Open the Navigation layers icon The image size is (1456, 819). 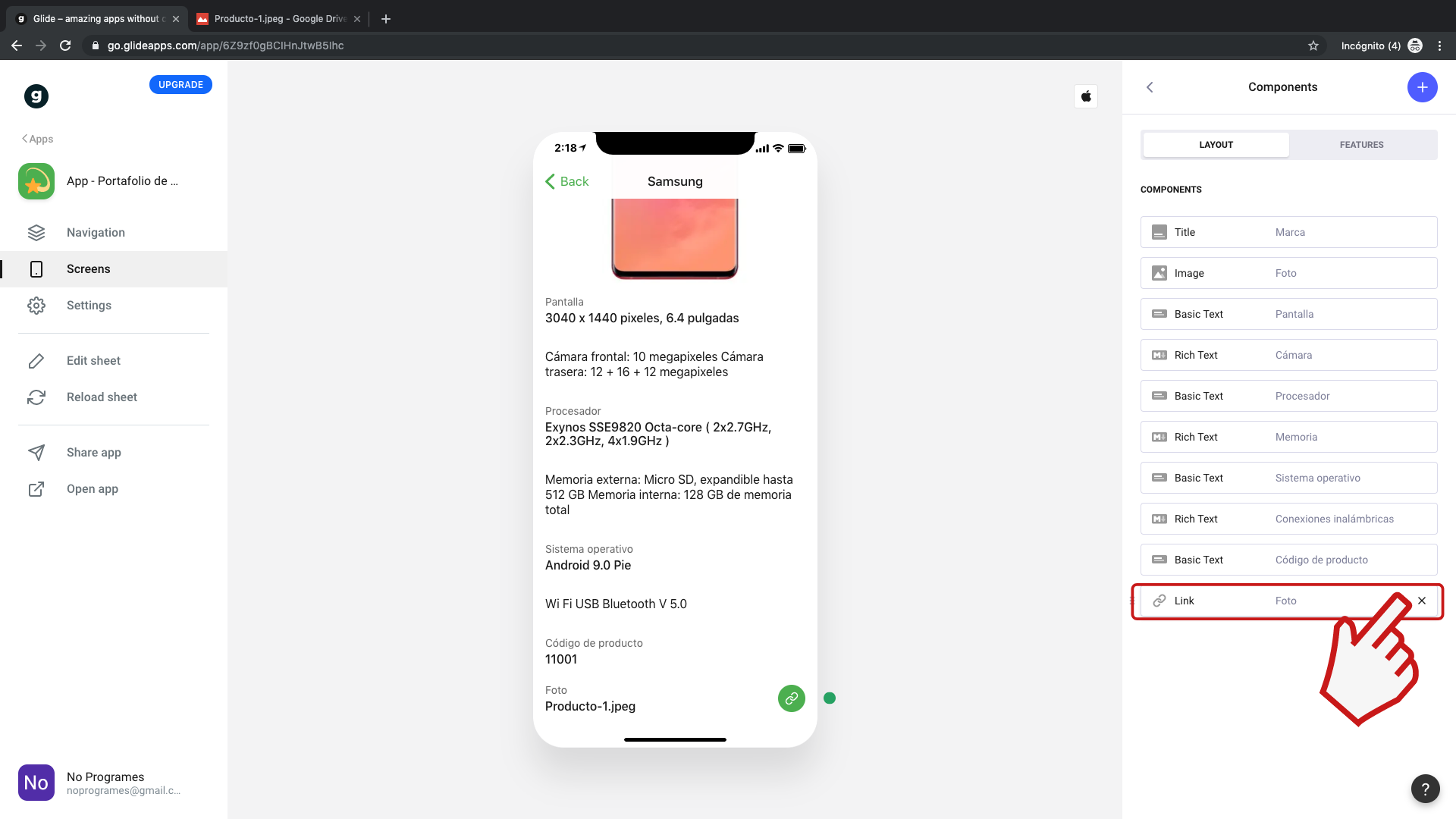[36, 233]
